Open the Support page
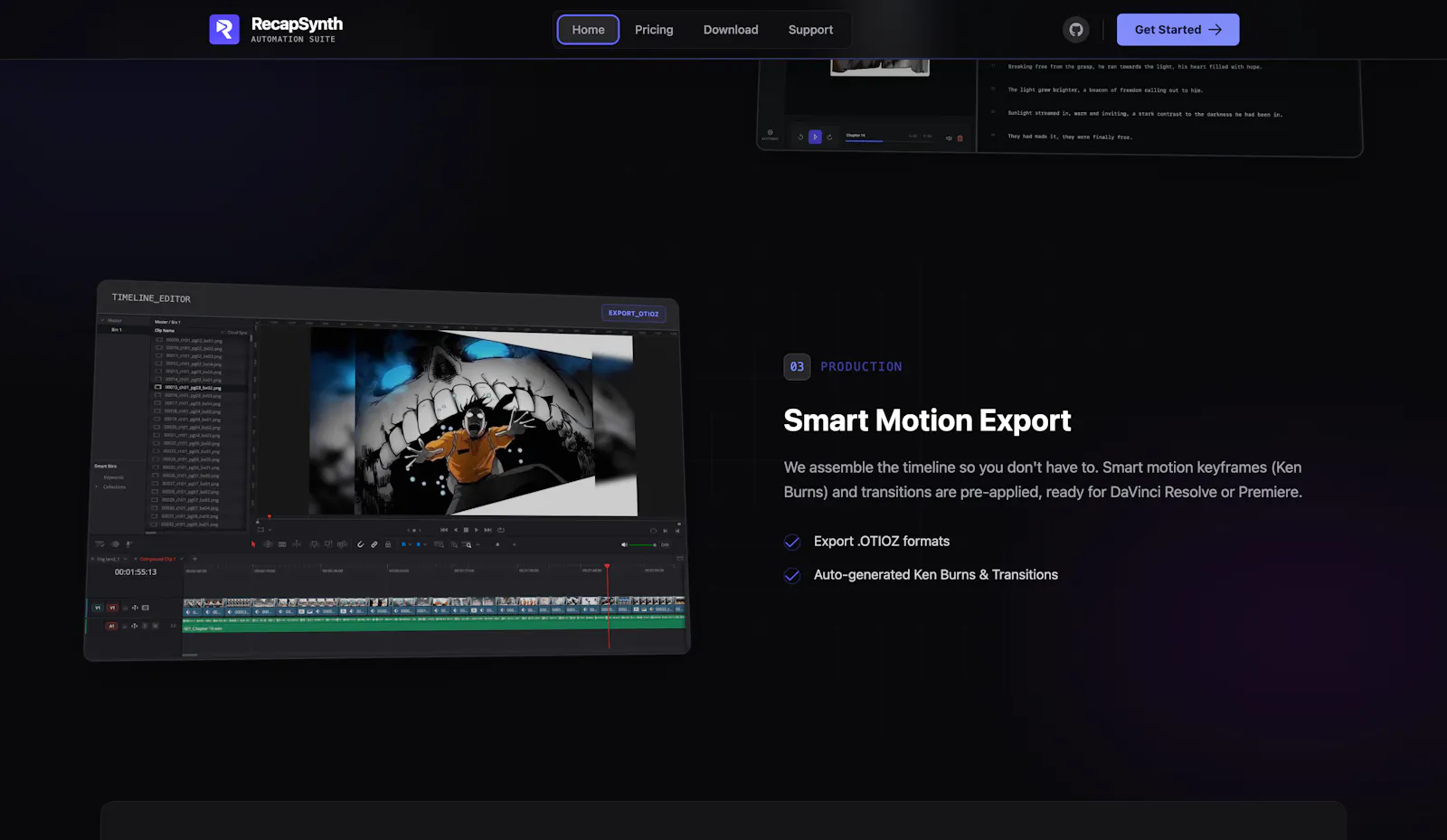Image resolution: width=1447 pixels, height=840 pixels. pos(810,30)
